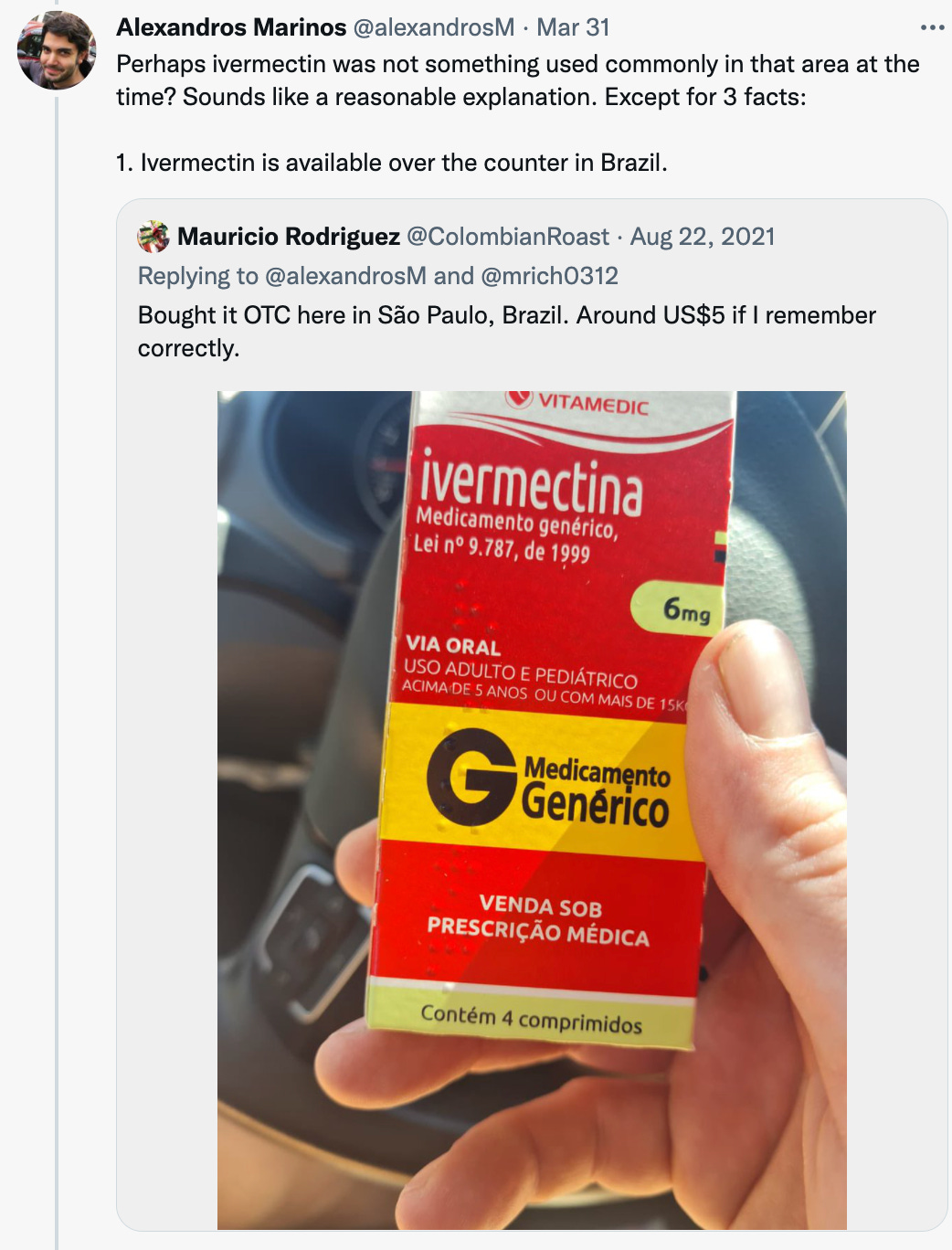
Task: Click the Aug 22, 2021 date
Action: 703,237
